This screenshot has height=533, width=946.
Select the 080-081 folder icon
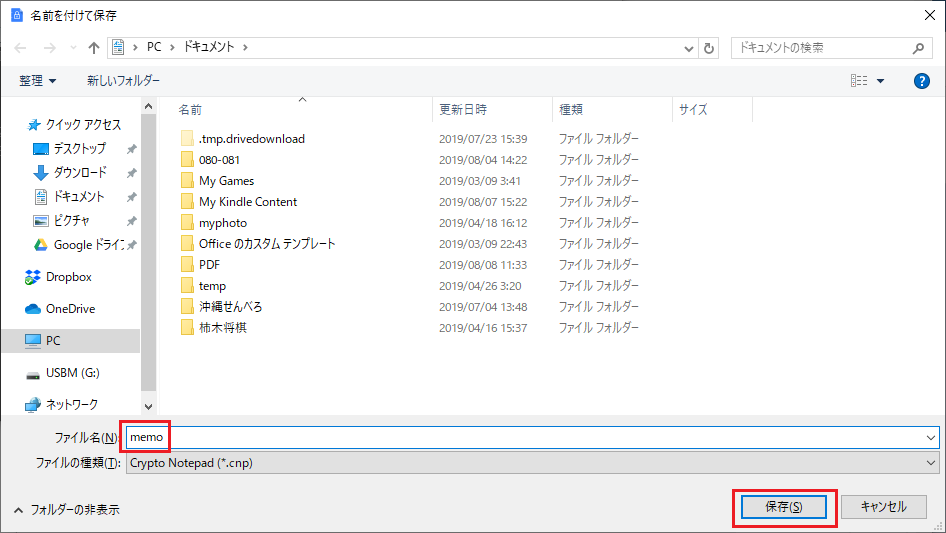coord(188,160)
